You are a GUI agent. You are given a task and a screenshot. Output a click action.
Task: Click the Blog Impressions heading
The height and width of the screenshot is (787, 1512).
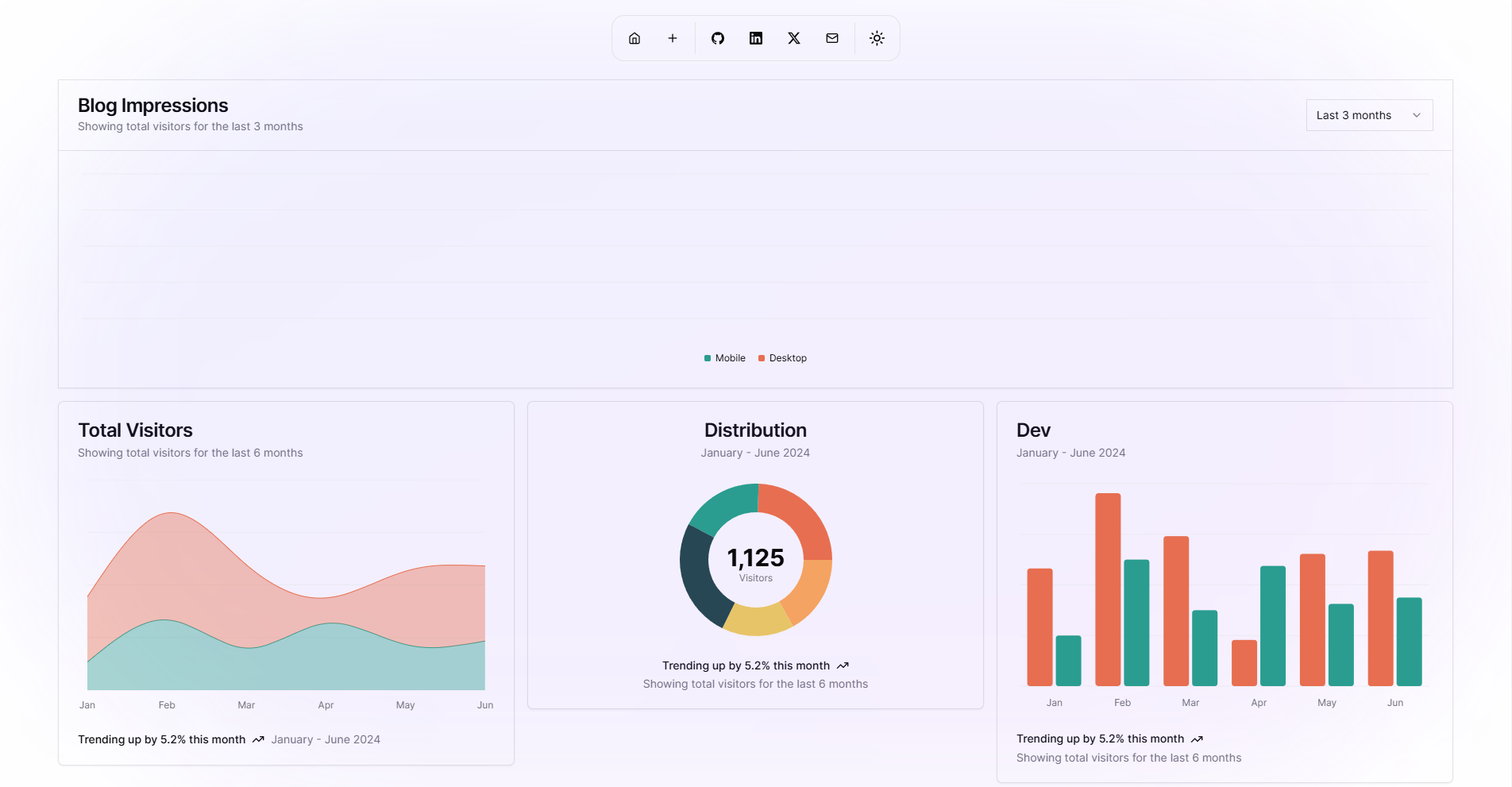pyautogui.click(x=153, y=106)
